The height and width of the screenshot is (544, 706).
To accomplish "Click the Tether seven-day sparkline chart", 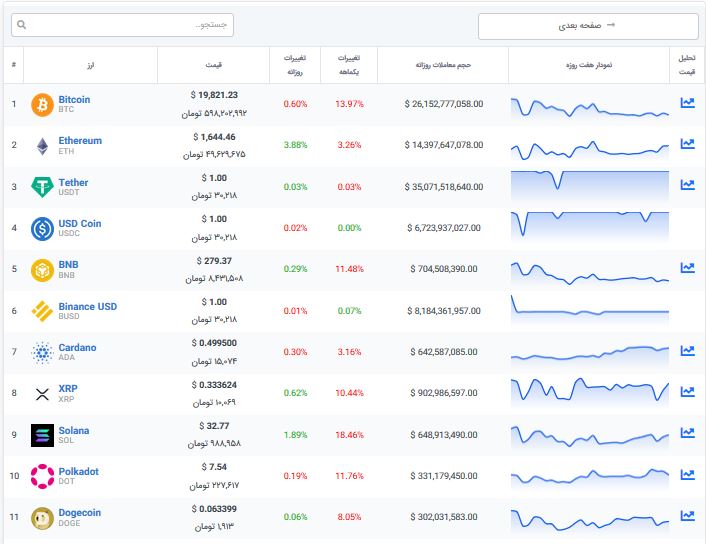I will point(590,186).
